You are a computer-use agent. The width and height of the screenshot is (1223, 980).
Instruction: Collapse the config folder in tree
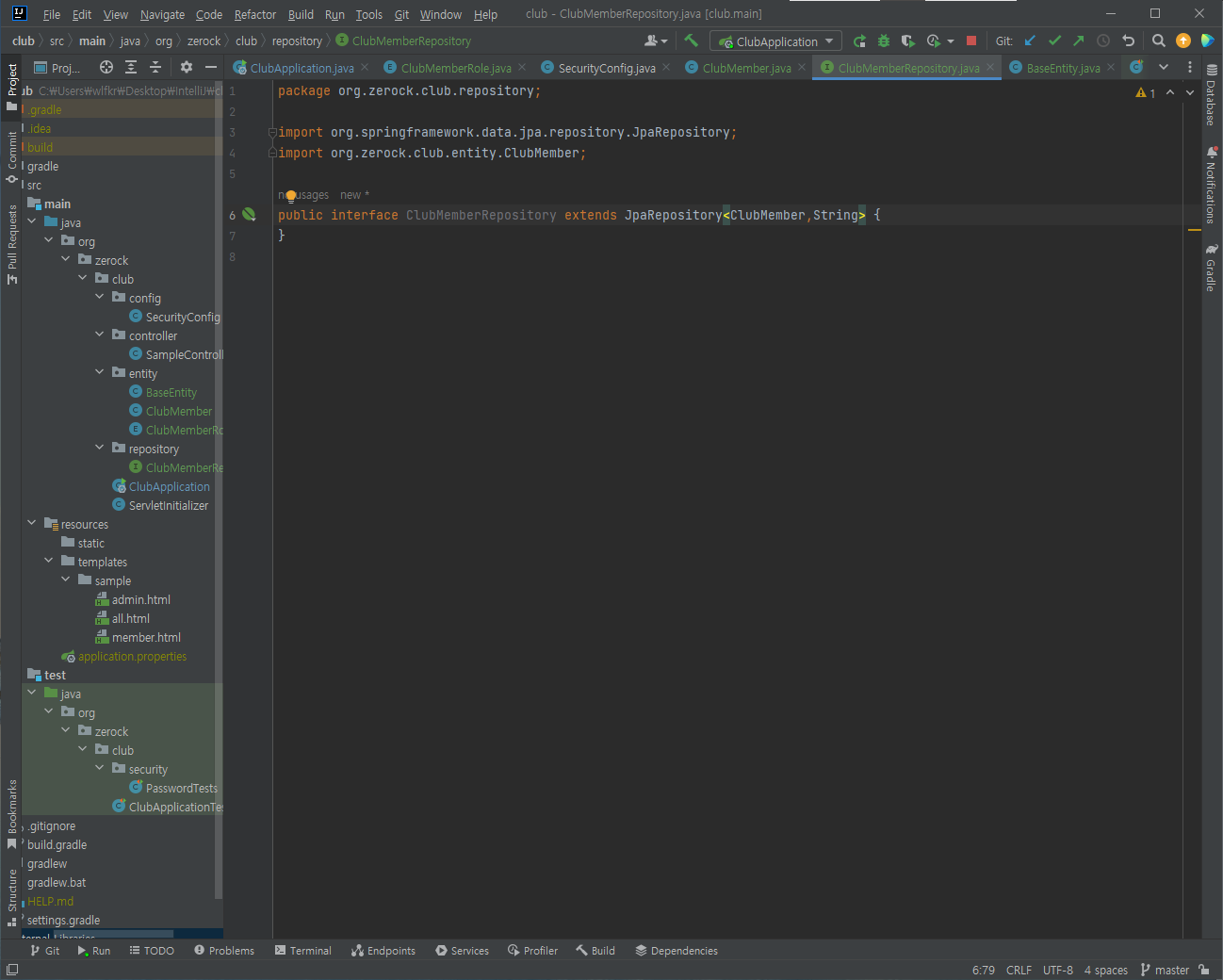[100, 297]
